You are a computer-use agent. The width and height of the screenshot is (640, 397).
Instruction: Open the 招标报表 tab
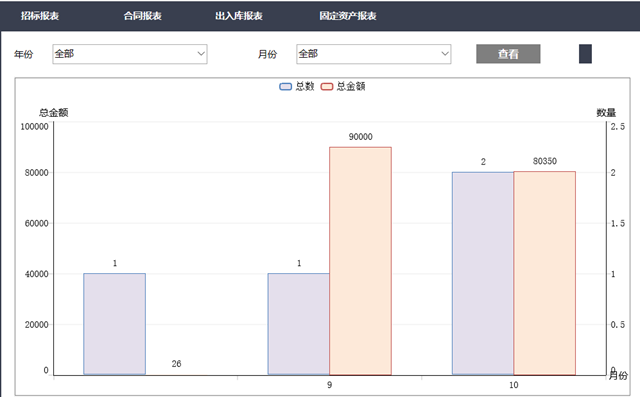pos(40,16)
